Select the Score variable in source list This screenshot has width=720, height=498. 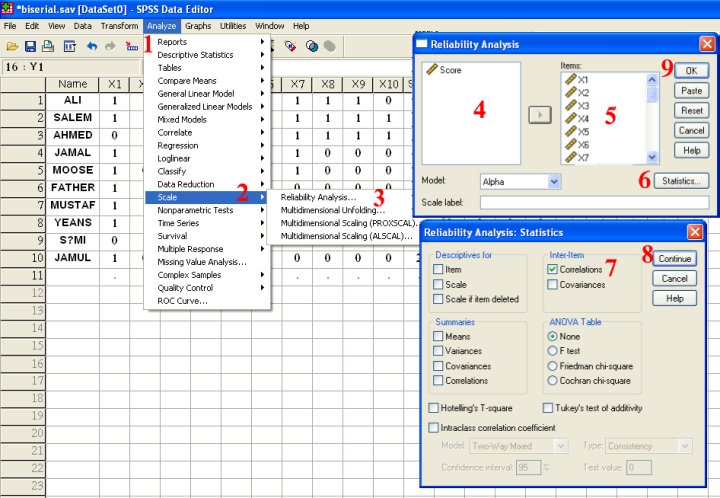[x=450, y=71]
